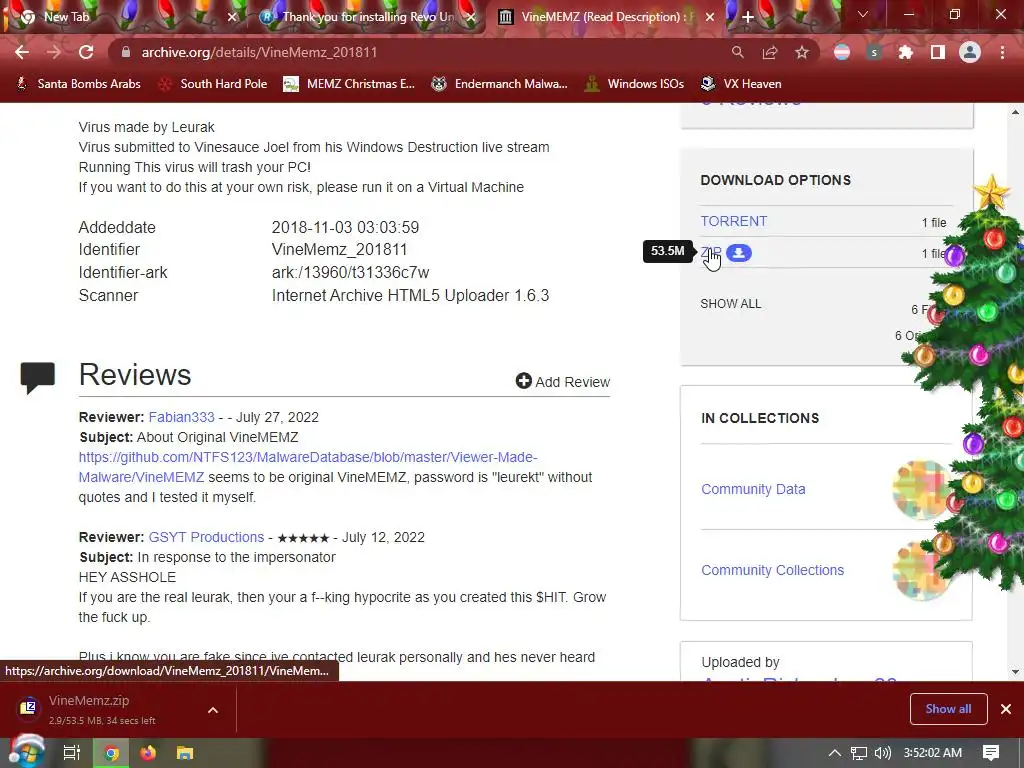Expand the VineMemz.zip download options chevron
1024x768 pixels.
pos(213,710)
